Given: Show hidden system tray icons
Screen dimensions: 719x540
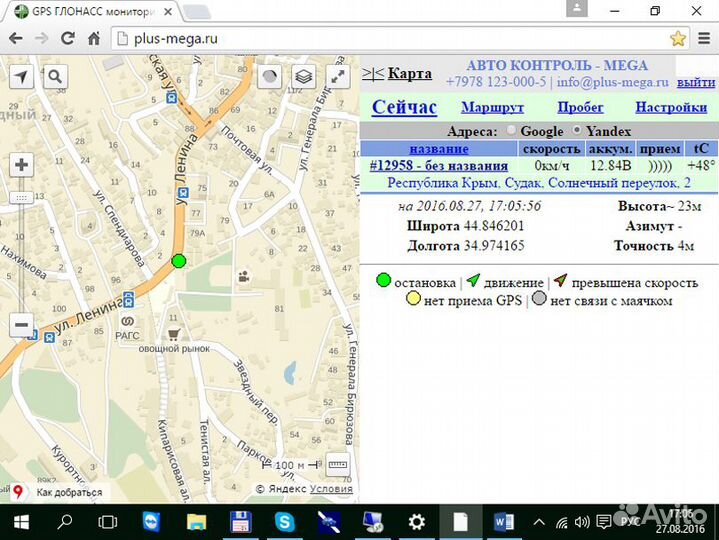Looking at the screenshot, I should (539, 522).
